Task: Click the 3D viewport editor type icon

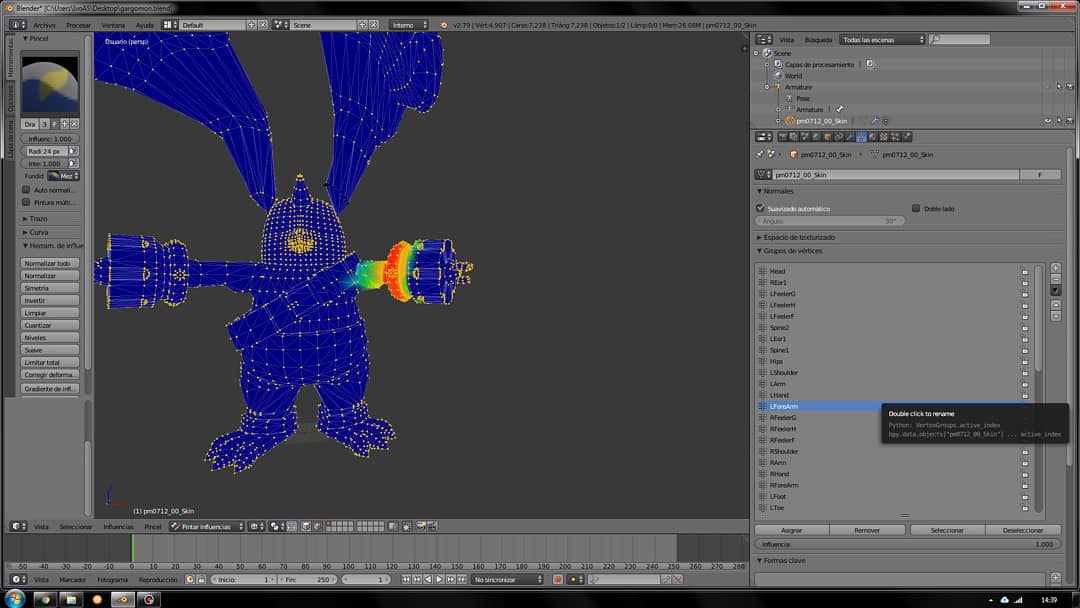Action: (x=18, y=526)
